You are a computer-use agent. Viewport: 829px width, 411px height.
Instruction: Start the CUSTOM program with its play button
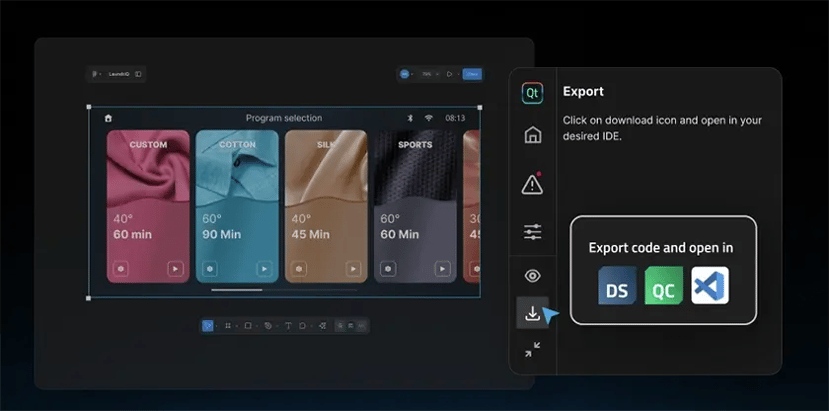[x=175, y=269]
